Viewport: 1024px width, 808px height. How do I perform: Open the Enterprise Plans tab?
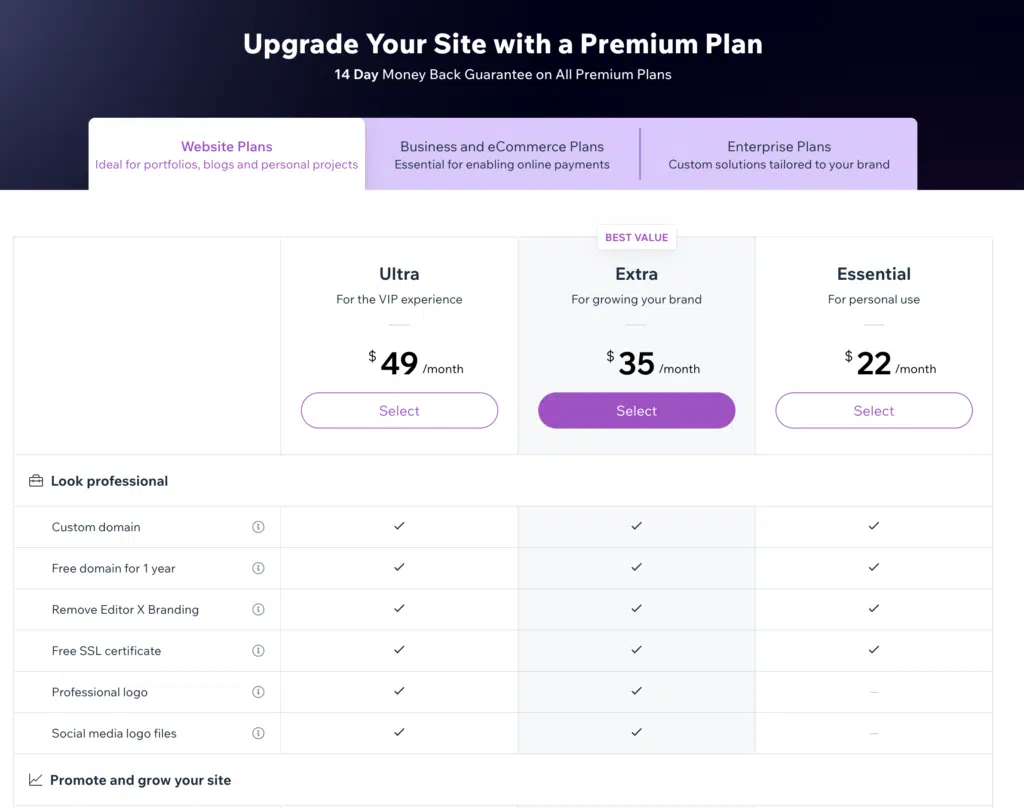pyautogui.click(x=778, y=154)
